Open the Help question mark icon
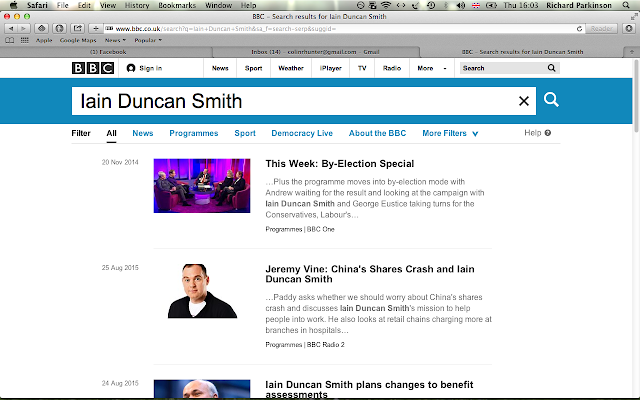The height and width of the screenshot is (400, 640). 548,133
